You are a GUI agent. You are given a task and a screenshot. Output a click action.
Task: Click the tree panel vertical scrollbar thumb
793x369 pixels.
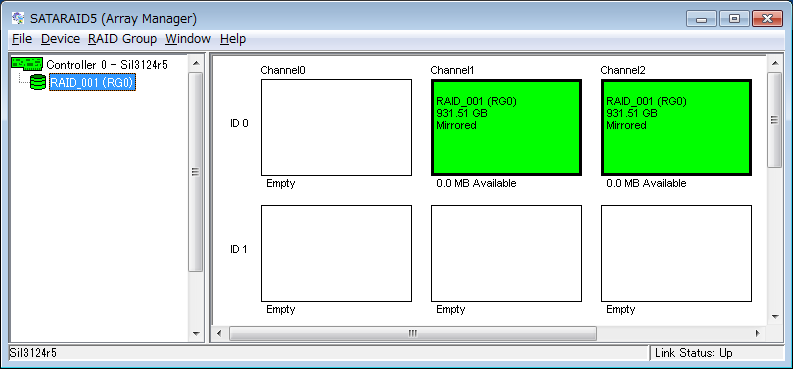[x=196, y=172]
